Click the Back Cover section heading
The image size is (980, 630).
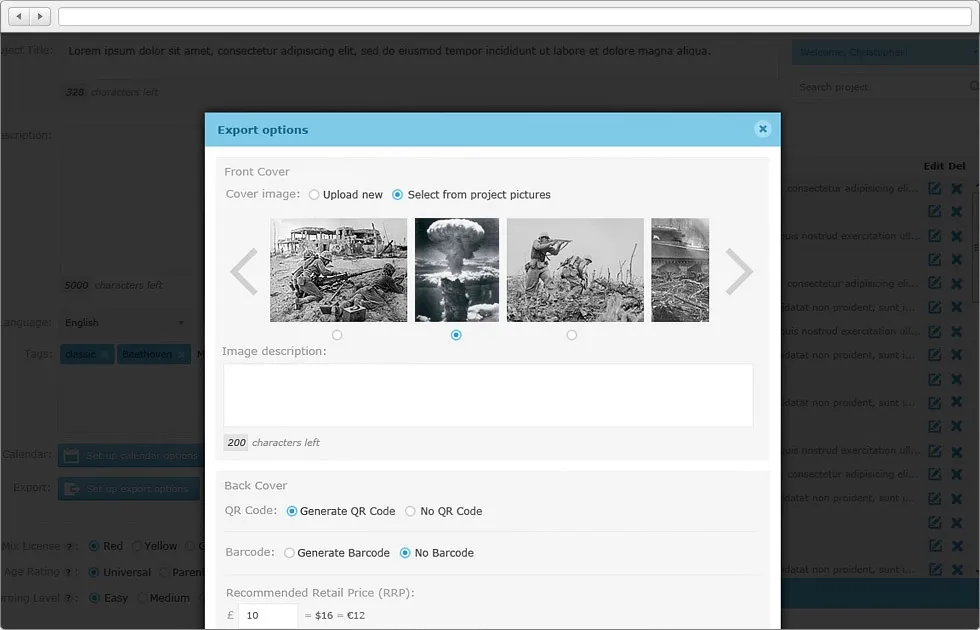click(x=256, y=486)
